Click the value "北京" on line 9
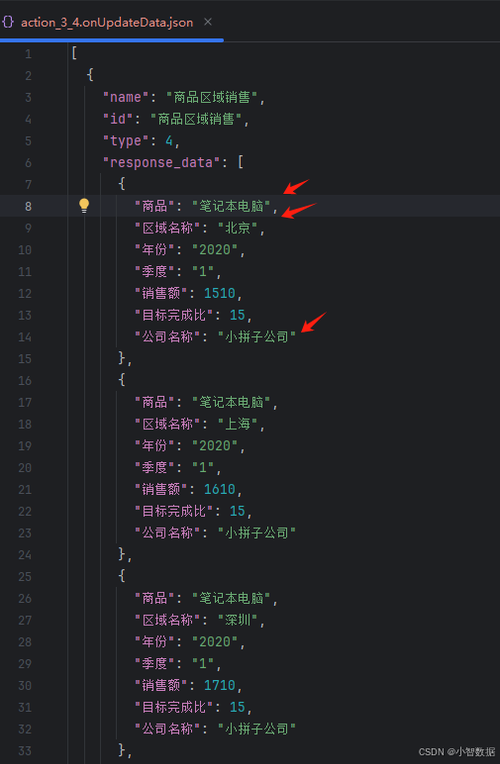This screenshot has height=764, width=500. [237, 228]
